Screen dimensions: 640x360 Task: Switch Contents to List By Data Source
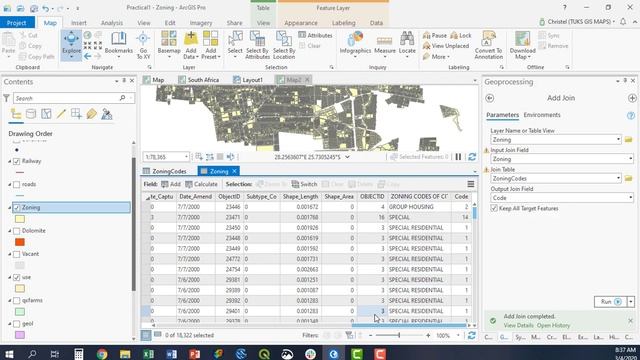pos(31,114)
